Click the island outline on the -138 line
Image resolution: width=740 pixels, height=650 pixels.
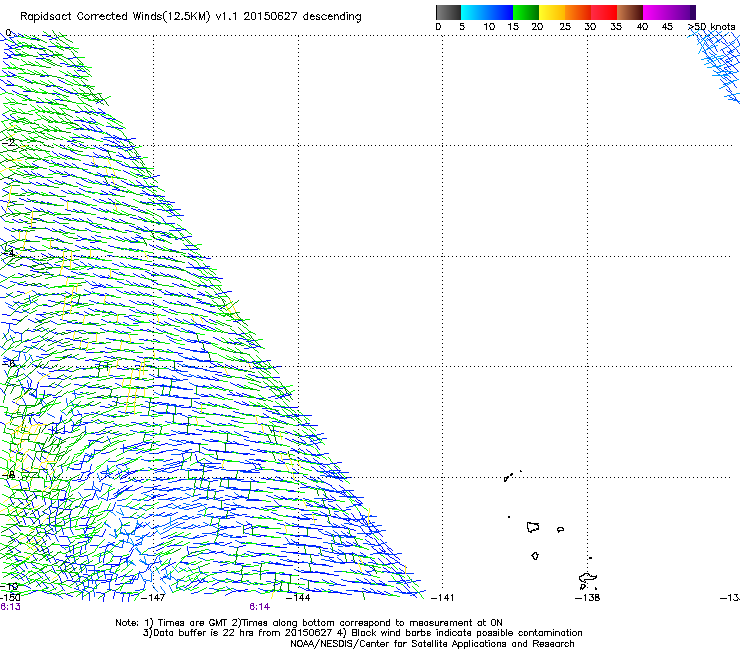588,580
